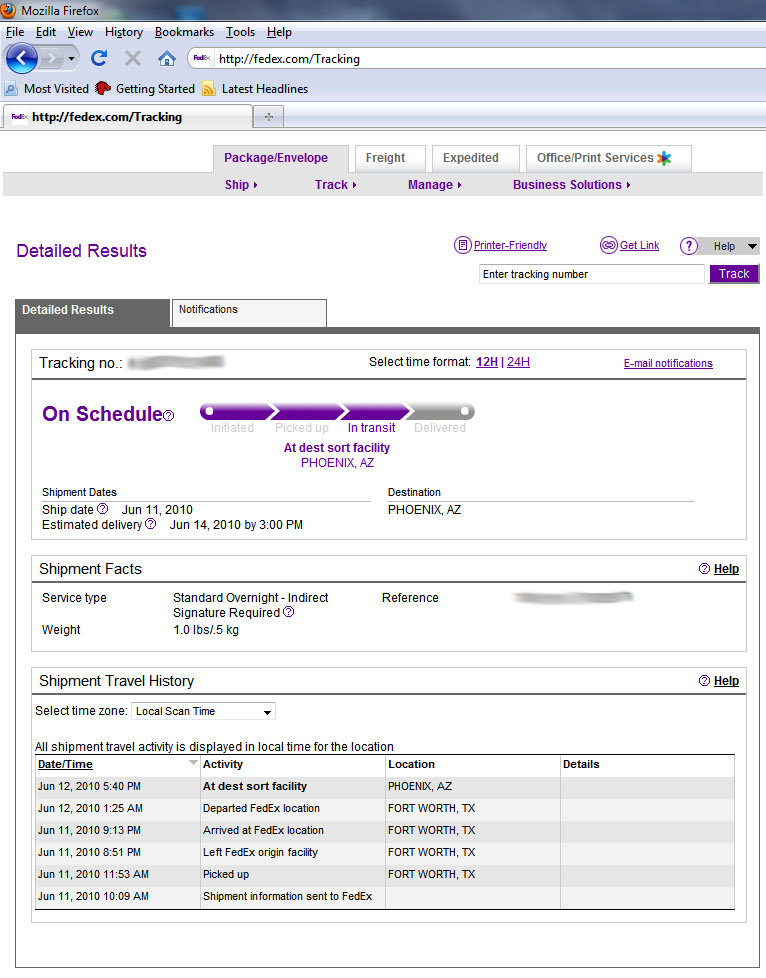Click the Home icon in toolbar
766x978 pixels.
tap(167, 59)
